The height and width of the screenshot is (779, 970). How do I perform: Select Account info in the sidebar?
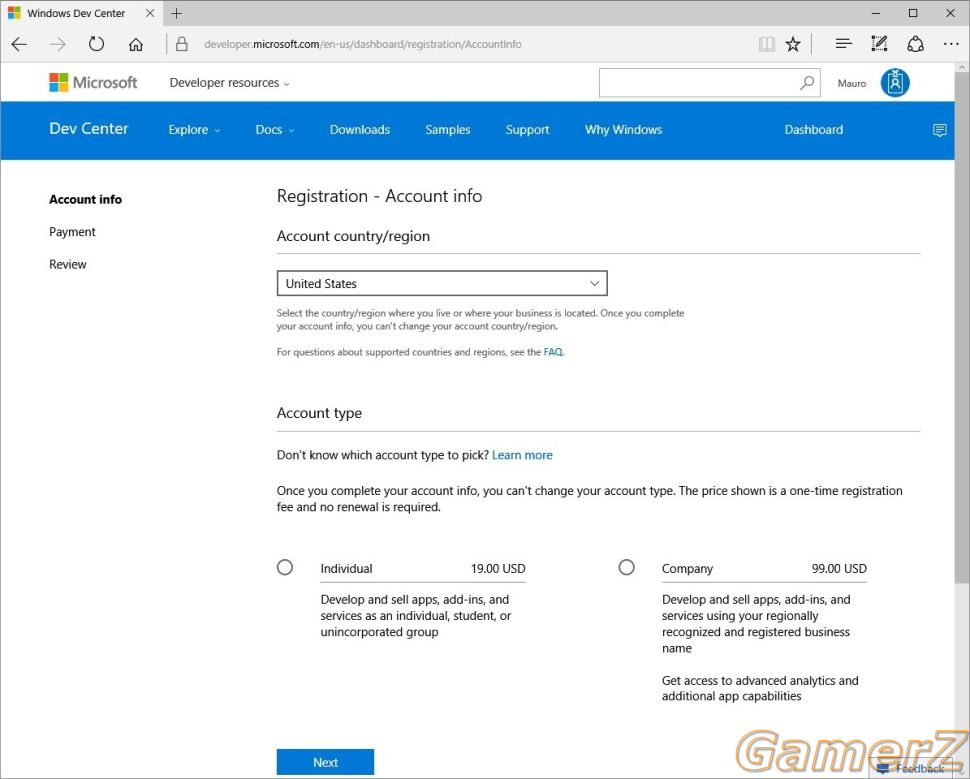tap(85, 199)
